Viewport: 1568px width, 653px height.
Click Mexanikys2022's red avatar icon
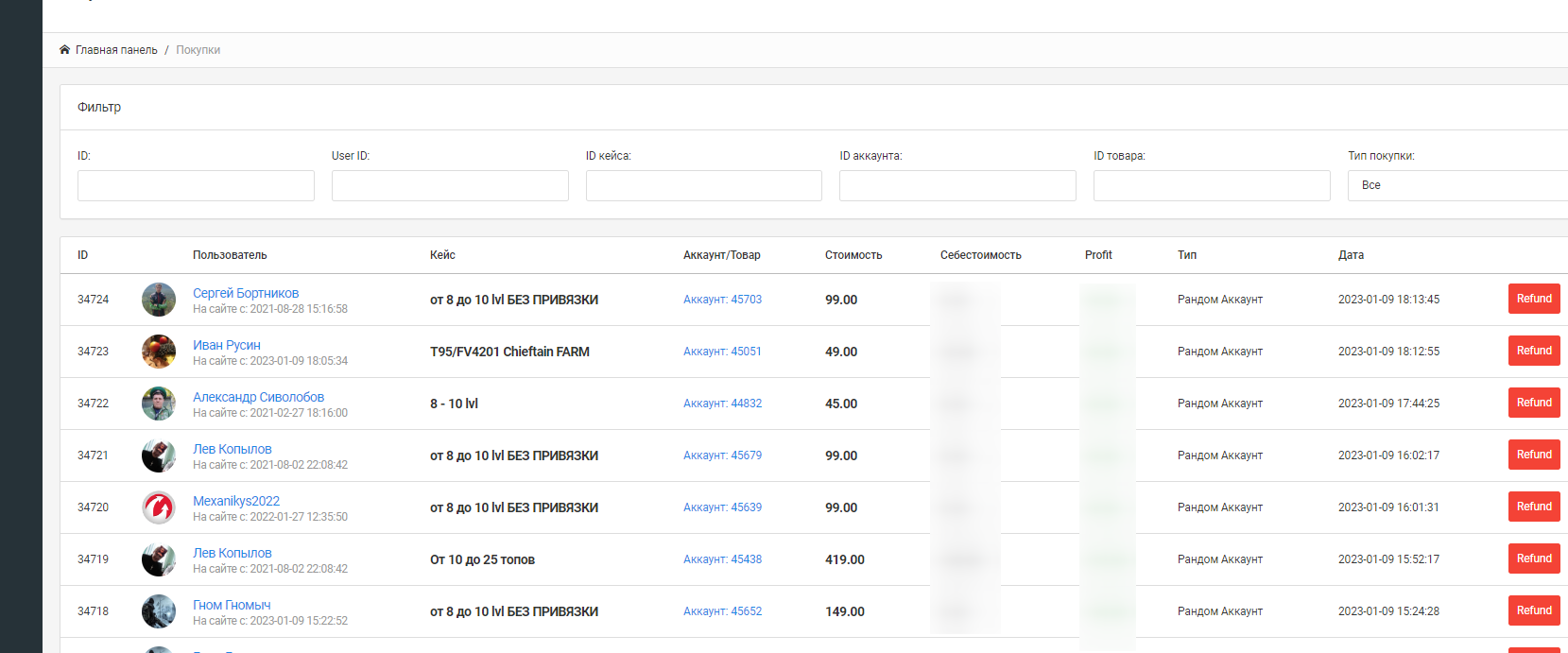coord(159,507)
